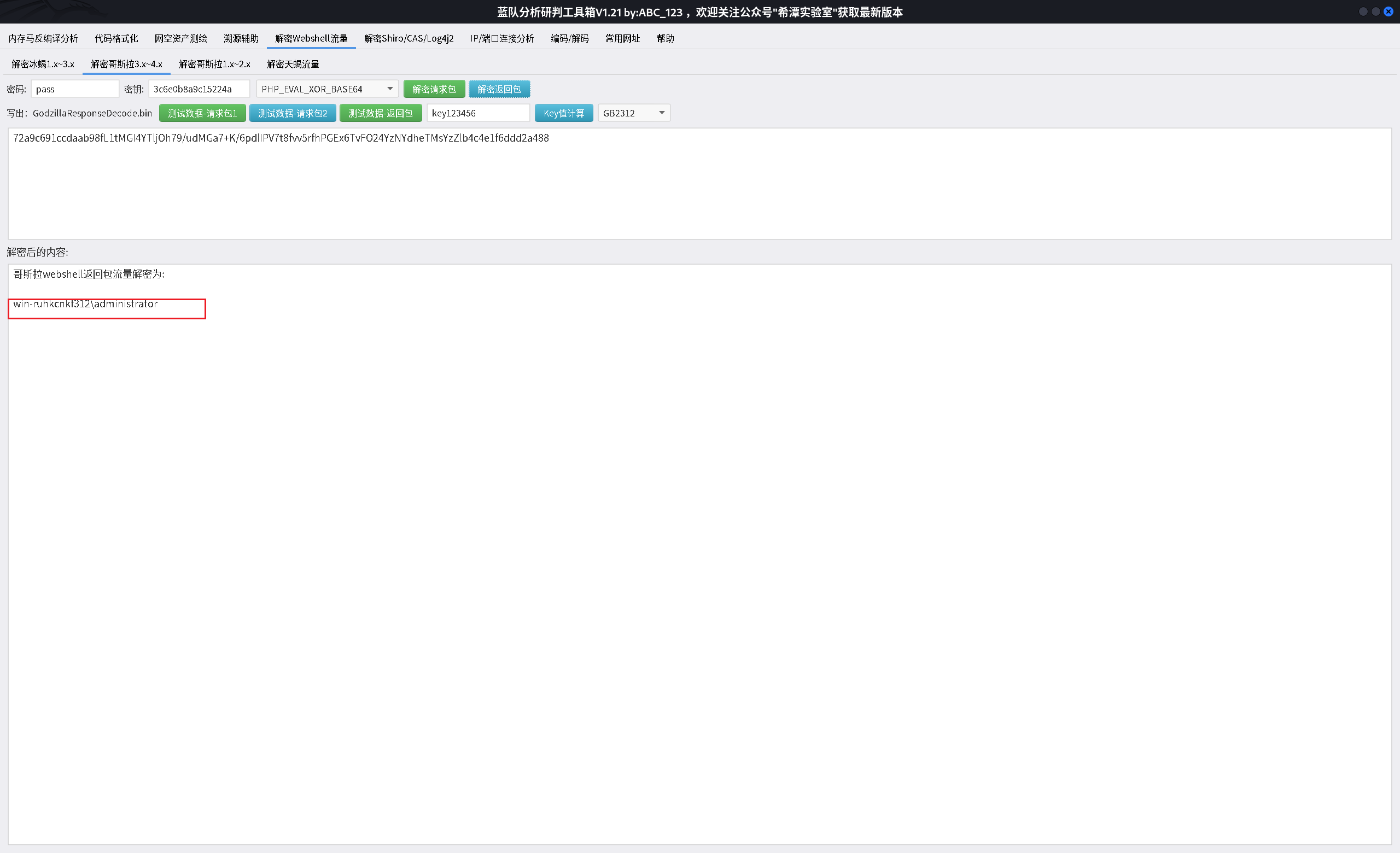Screen dimensions: 1400x853
Task: Open the 帮助 menu
Action: click(665, 38)
